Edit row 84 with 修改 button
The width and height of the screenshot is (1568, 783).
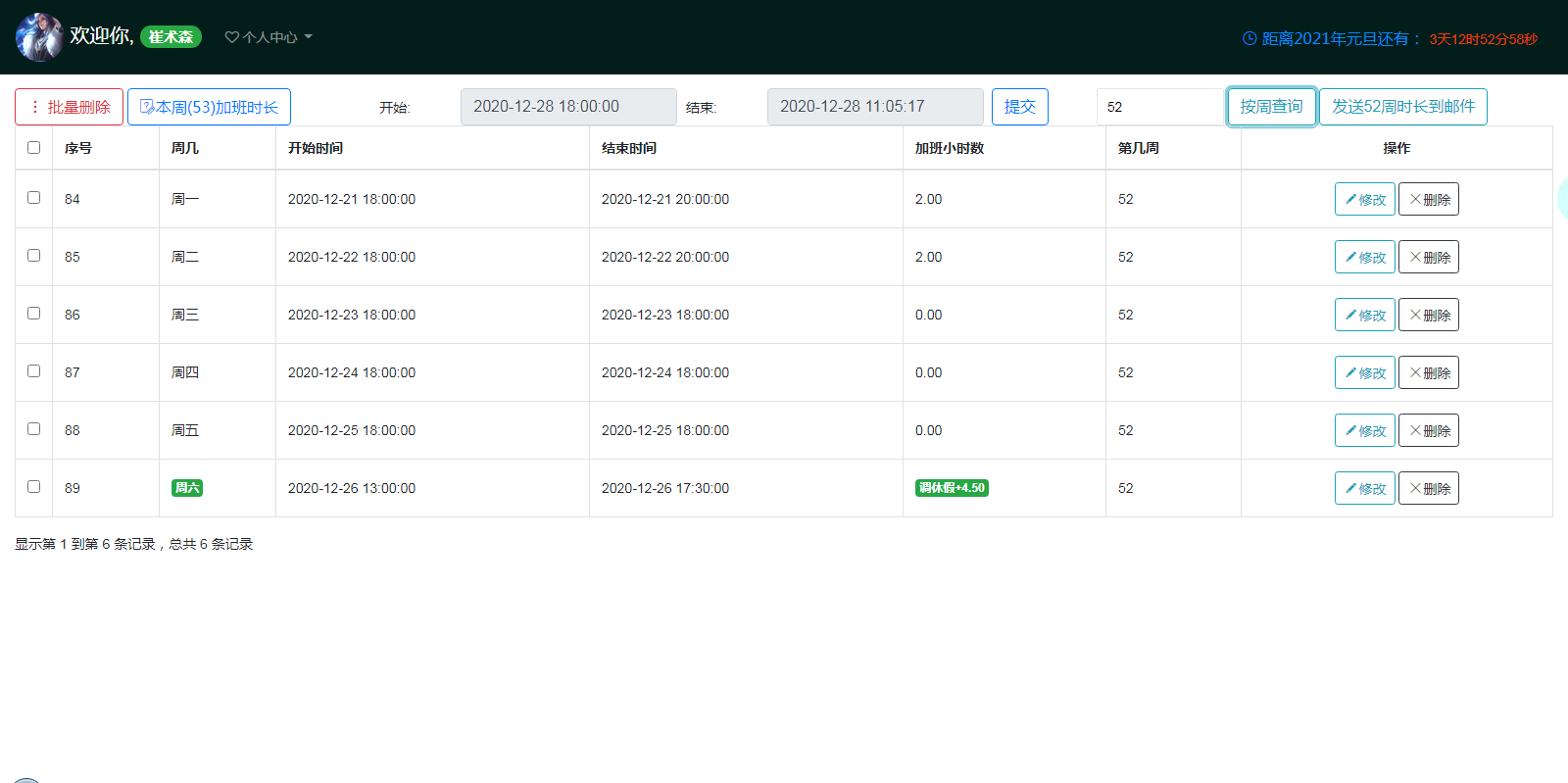tap(1365, 199)
